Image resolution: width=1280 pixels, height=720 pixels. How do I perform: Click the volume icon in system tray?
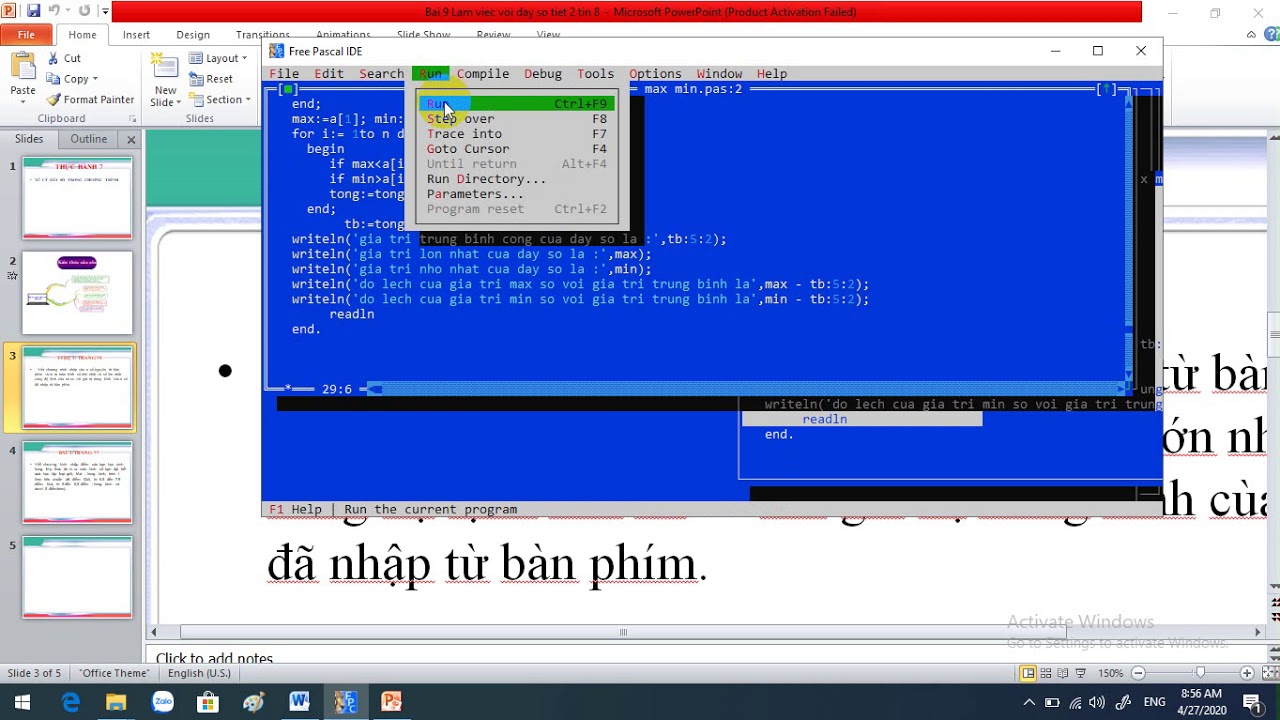1097,702
